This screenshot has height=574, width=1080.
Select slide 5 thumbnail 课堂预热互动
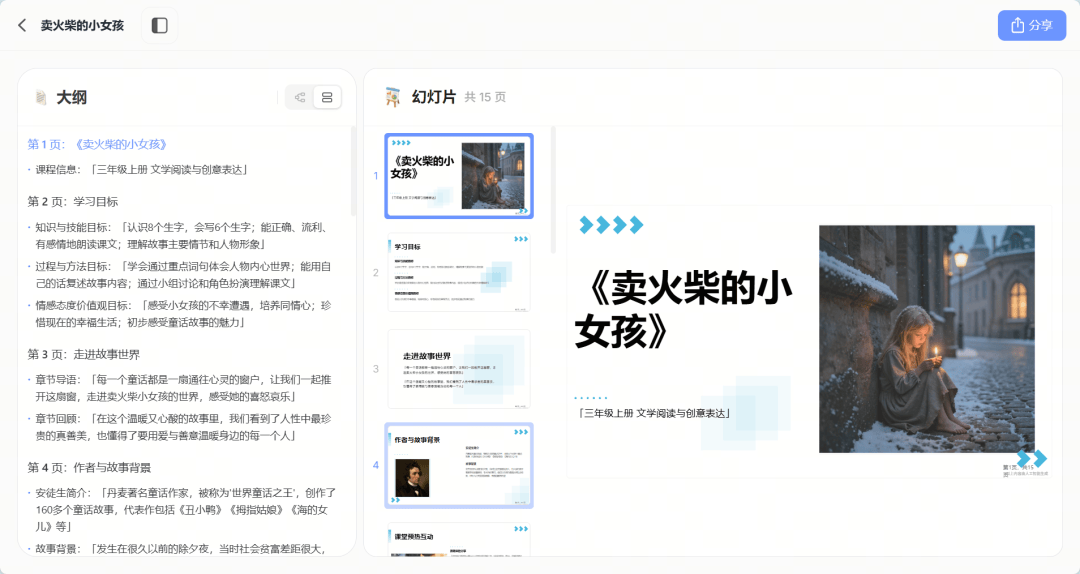tap(459, 540)
